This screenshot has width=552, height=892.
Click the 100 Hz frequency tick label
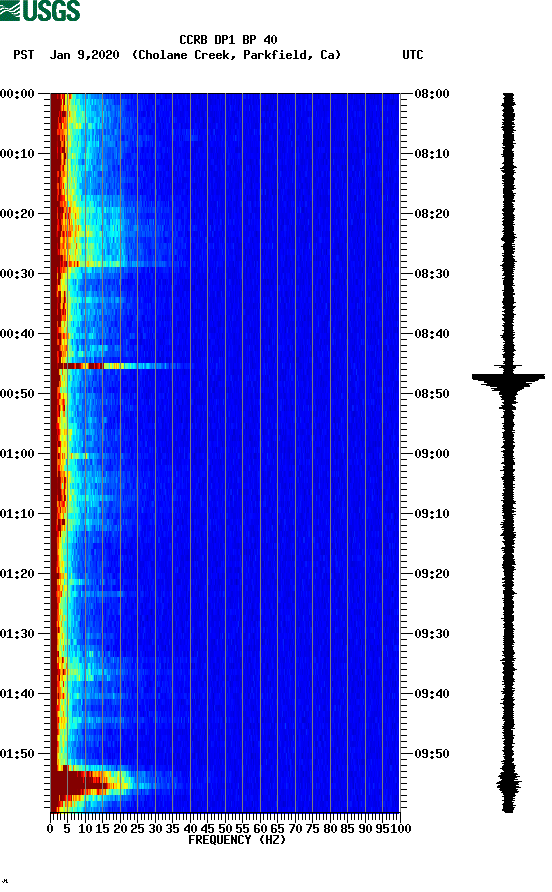[x=402, y=829]
